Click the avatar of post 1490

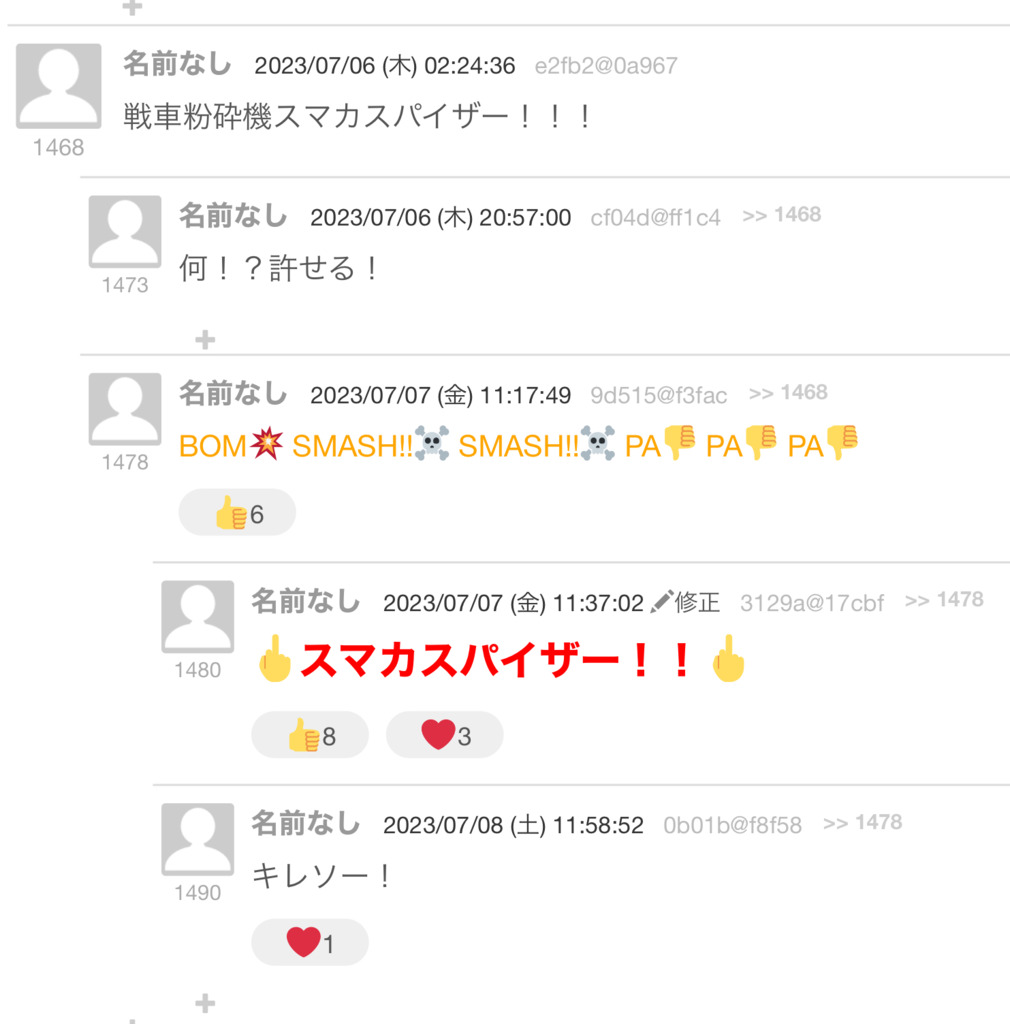[197, 839]
